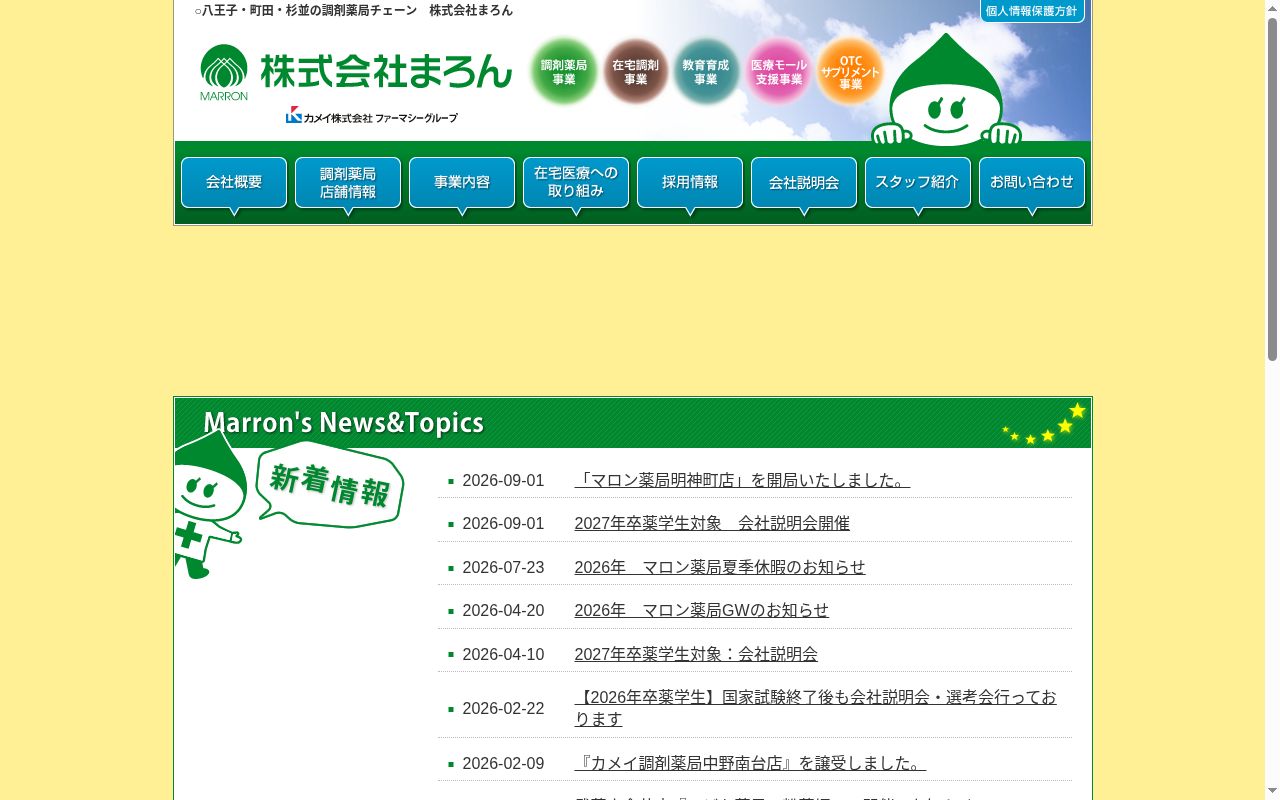This screenshot has width=1280, height=800.
Task: Click the date 2026-04-20
Action: [503, 610]
